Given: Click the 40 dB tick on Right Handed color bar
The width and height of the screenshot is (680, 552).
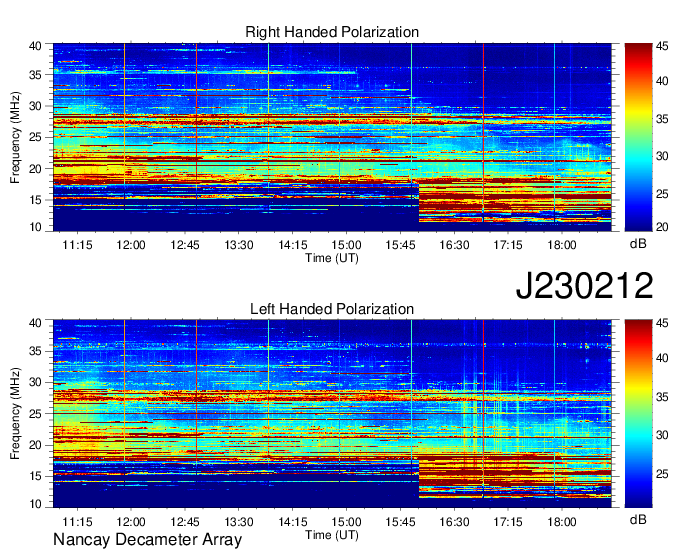Looking at the screenshot, I should (x=662, y=81).
